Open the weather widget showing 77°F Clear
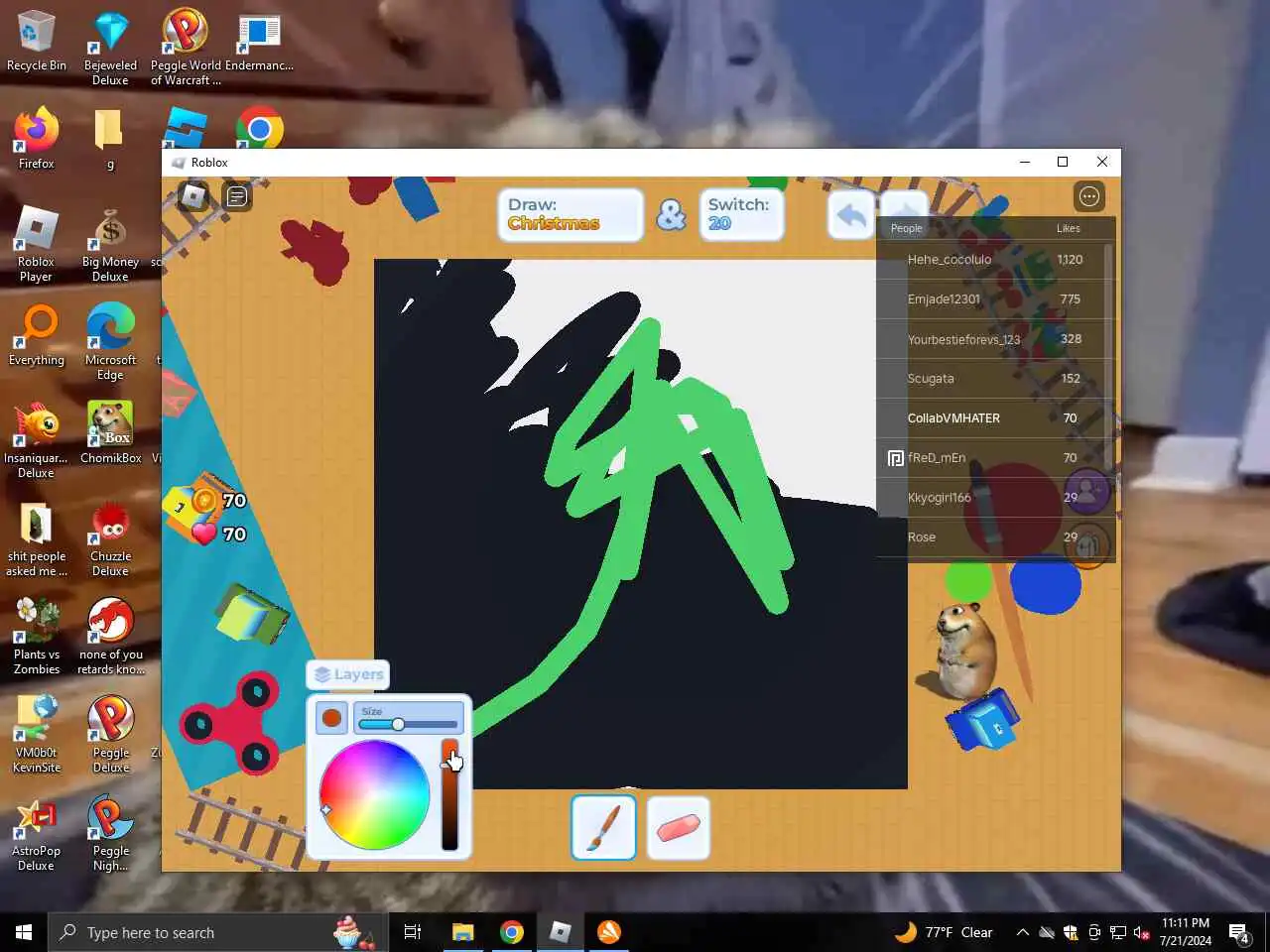The height and width of the screenshot is (952, 1270). tap(944, 932)
